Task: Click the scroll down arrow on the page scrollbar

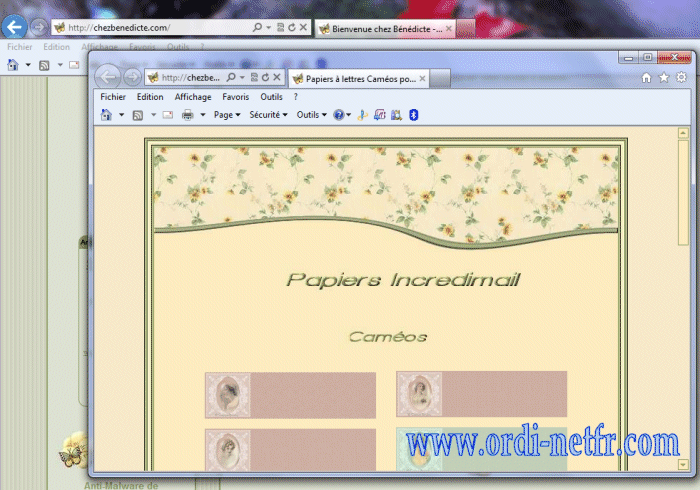Action: pyautogui.click(x=683, y=465)
